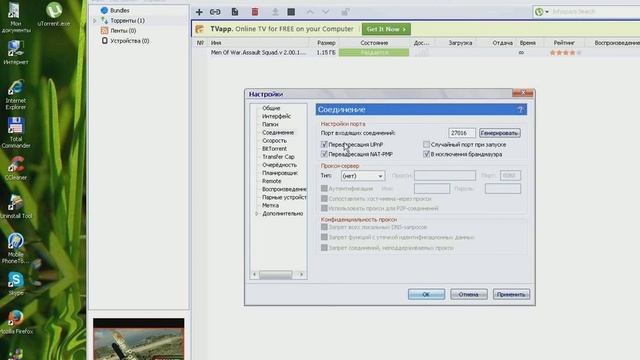Click the Генерировать port button
The height and width of the screenshot is (360, 640).
500,133
